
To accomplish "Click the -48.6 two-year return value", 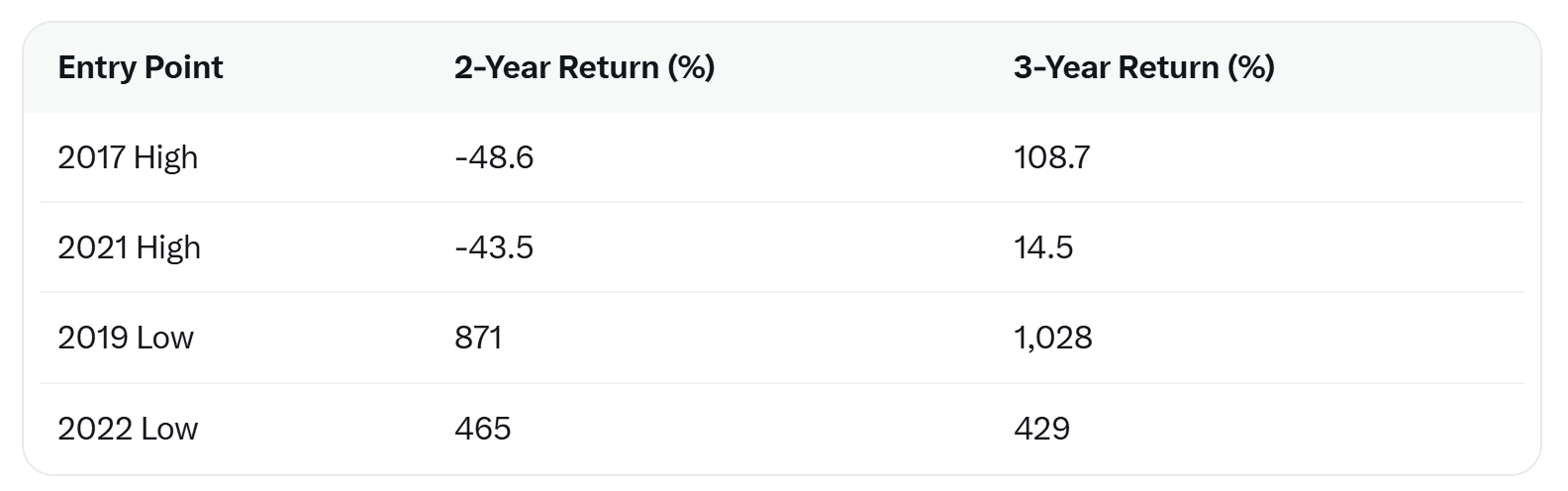I will [x=494, y=157].
